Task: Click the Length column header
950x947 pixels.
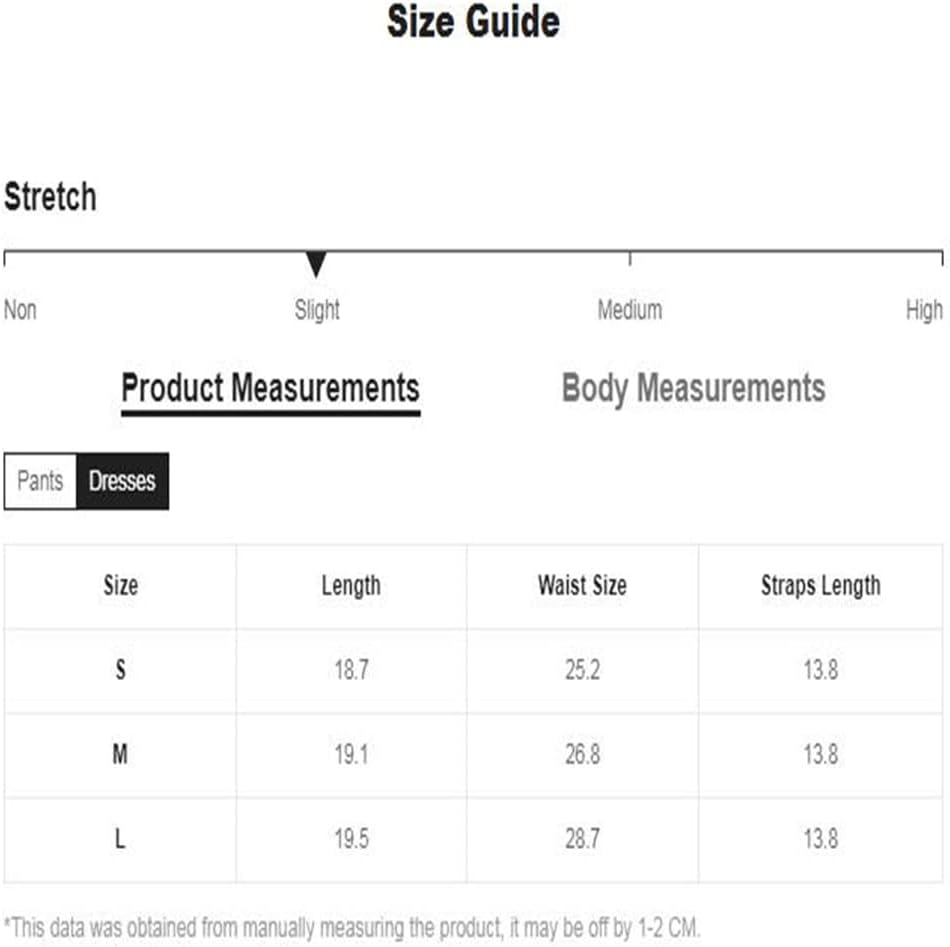Action: click(351, 586)
